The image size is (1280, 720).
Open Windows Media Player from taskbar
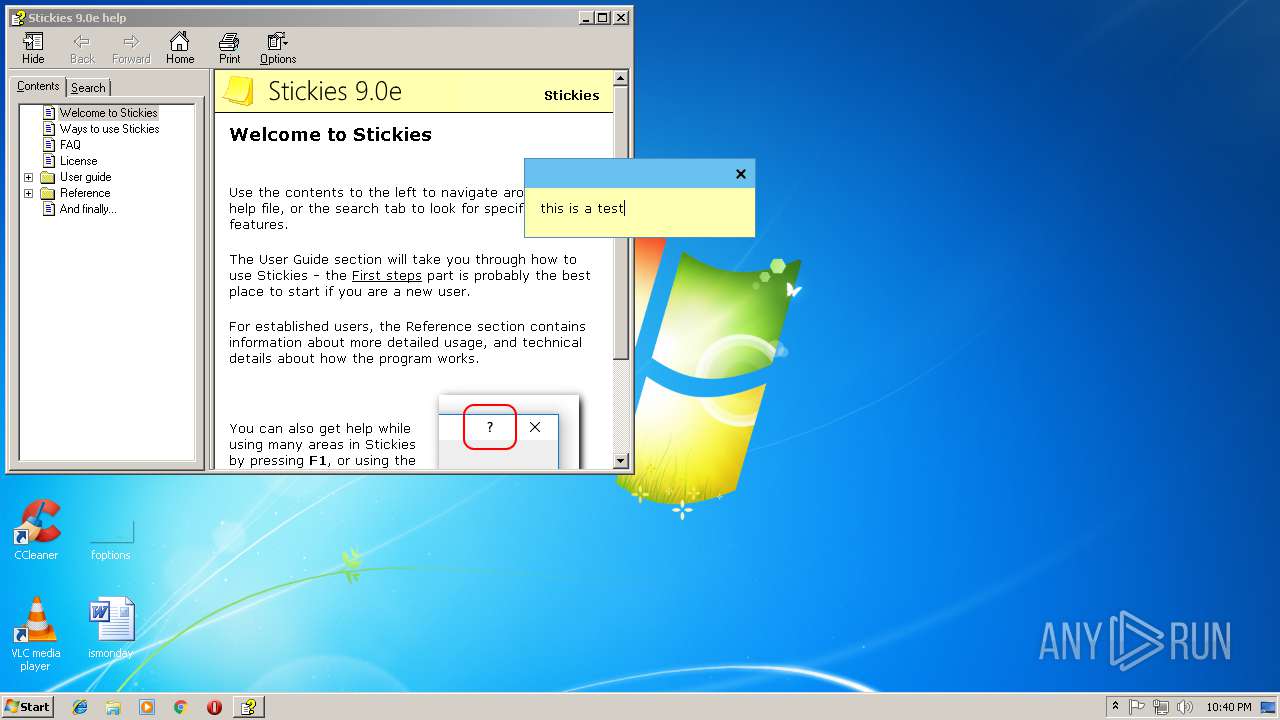click(x=147, y=707)
